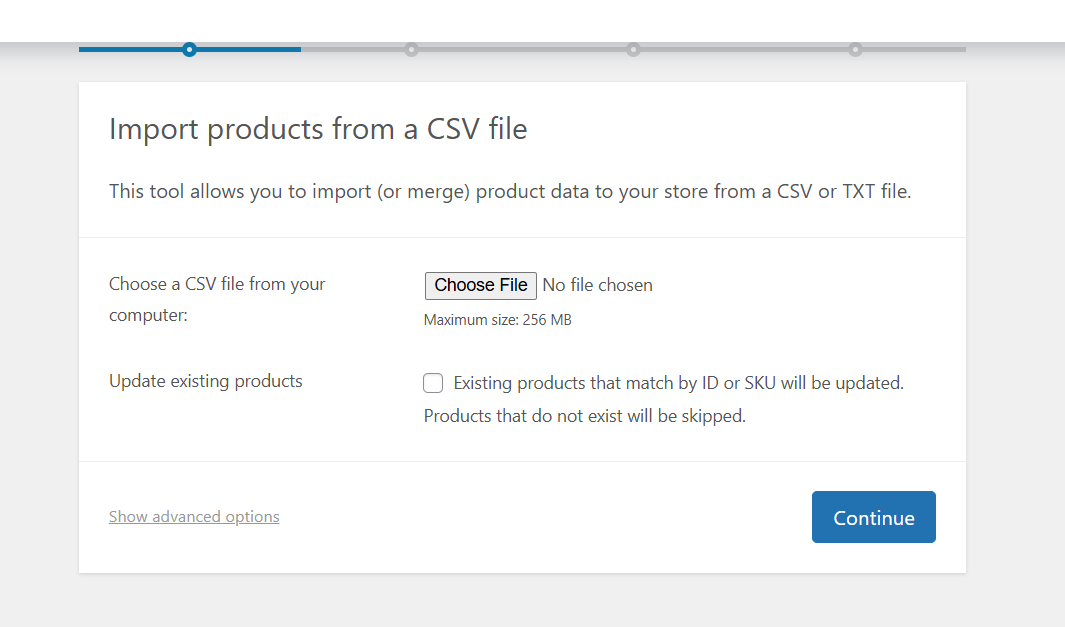
Task: Click 'Import products from a CSV file' heading
Action: [x=318, y=129]
